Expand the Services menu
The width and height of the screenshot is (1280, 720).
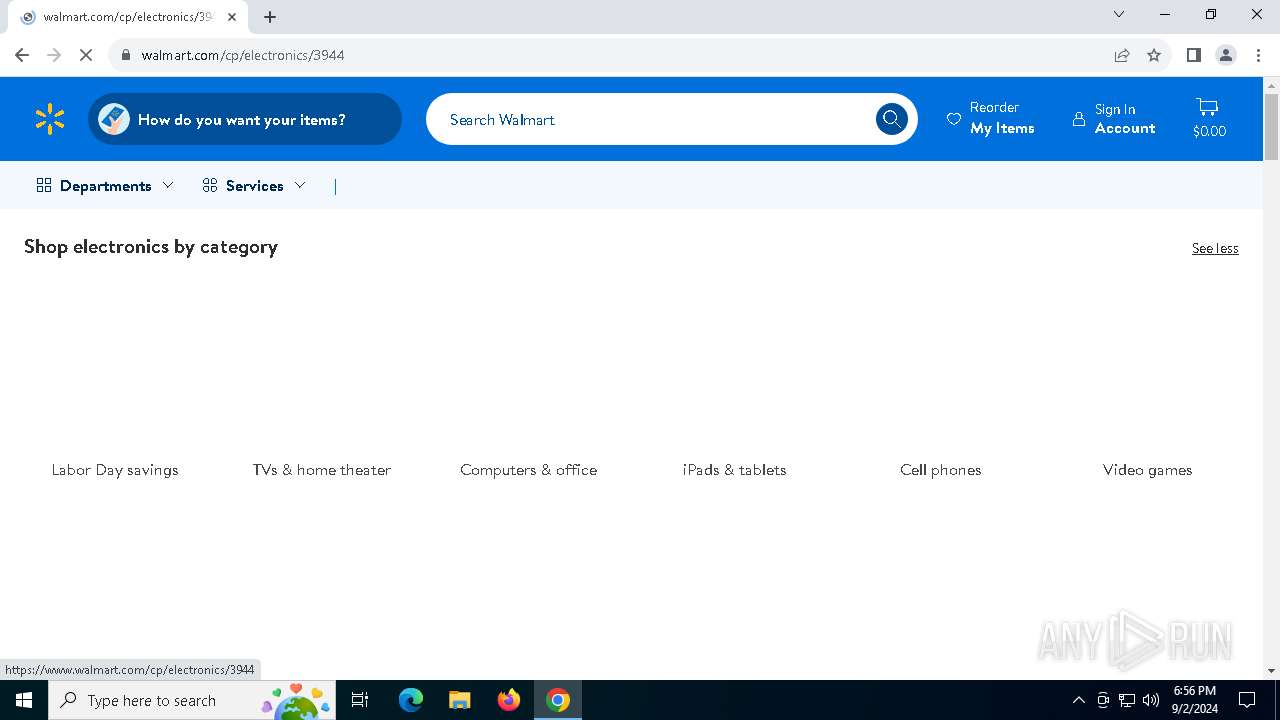(254, 186)
